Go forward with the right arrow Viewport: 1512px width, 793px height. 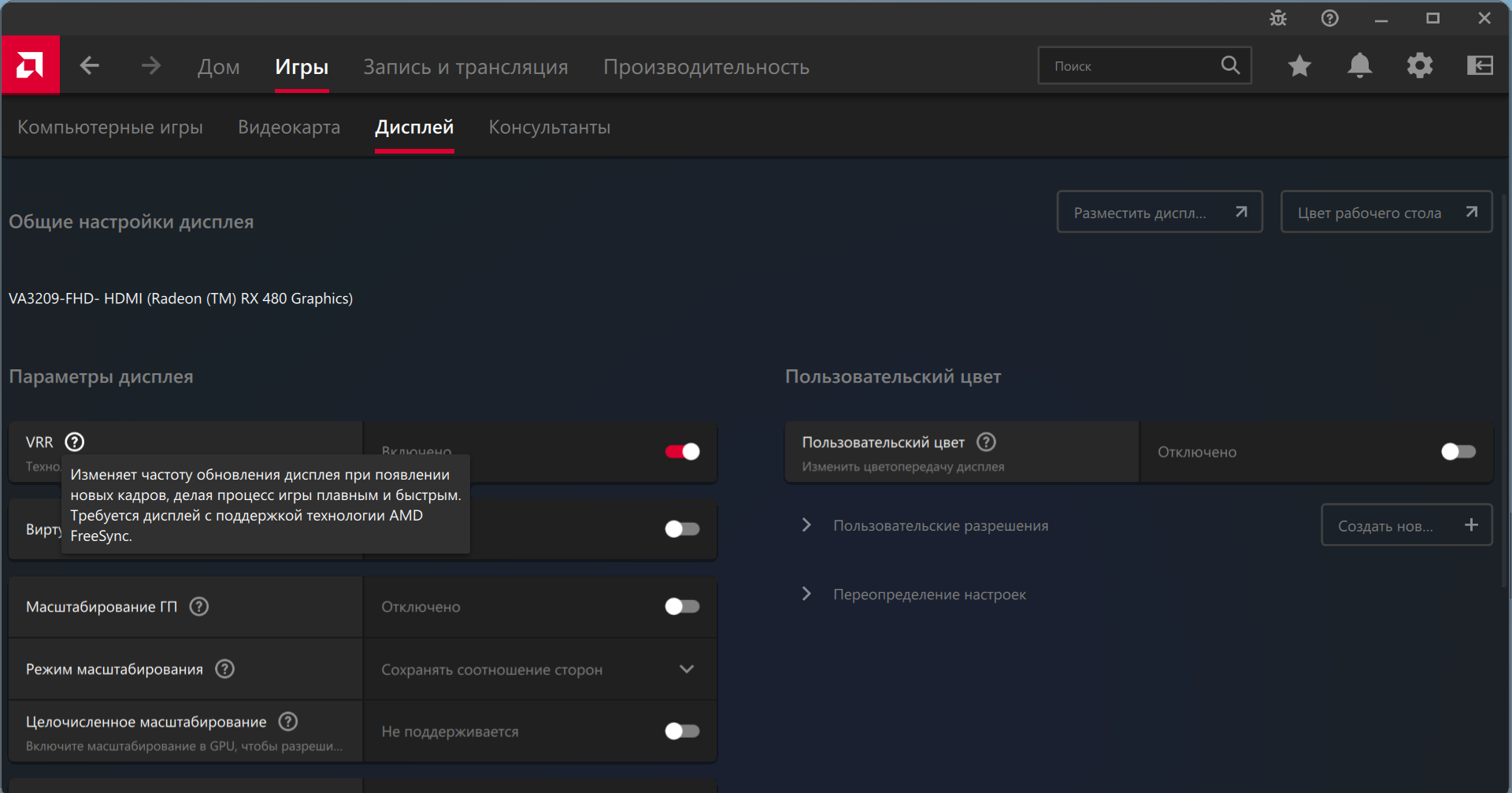tap(150, 65)
